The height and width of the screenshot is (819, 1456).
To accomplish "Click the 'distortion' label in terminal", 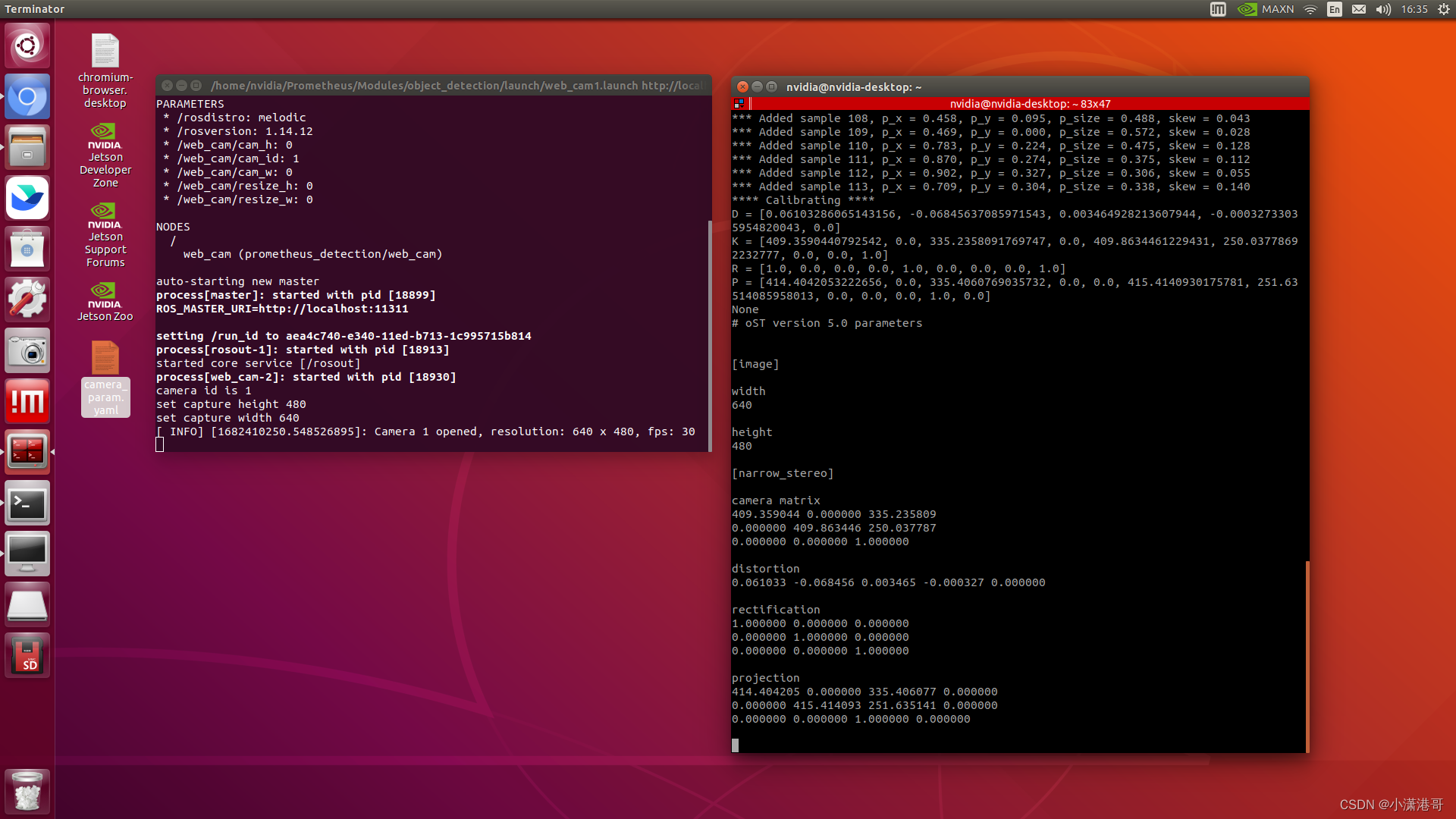I will pyautogui.click(x=766, y=569).
